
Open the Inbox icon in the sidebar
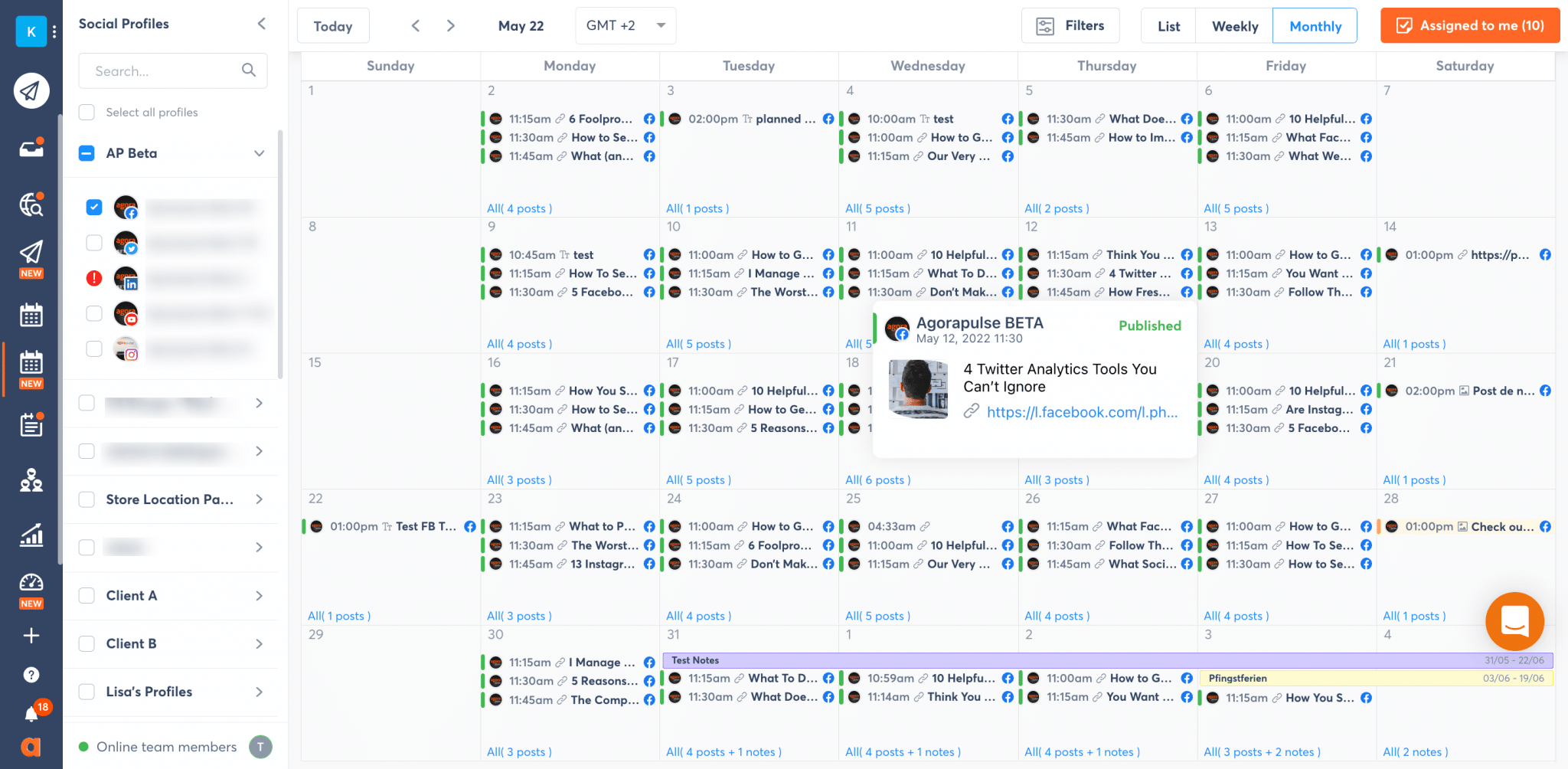[31, 147]
